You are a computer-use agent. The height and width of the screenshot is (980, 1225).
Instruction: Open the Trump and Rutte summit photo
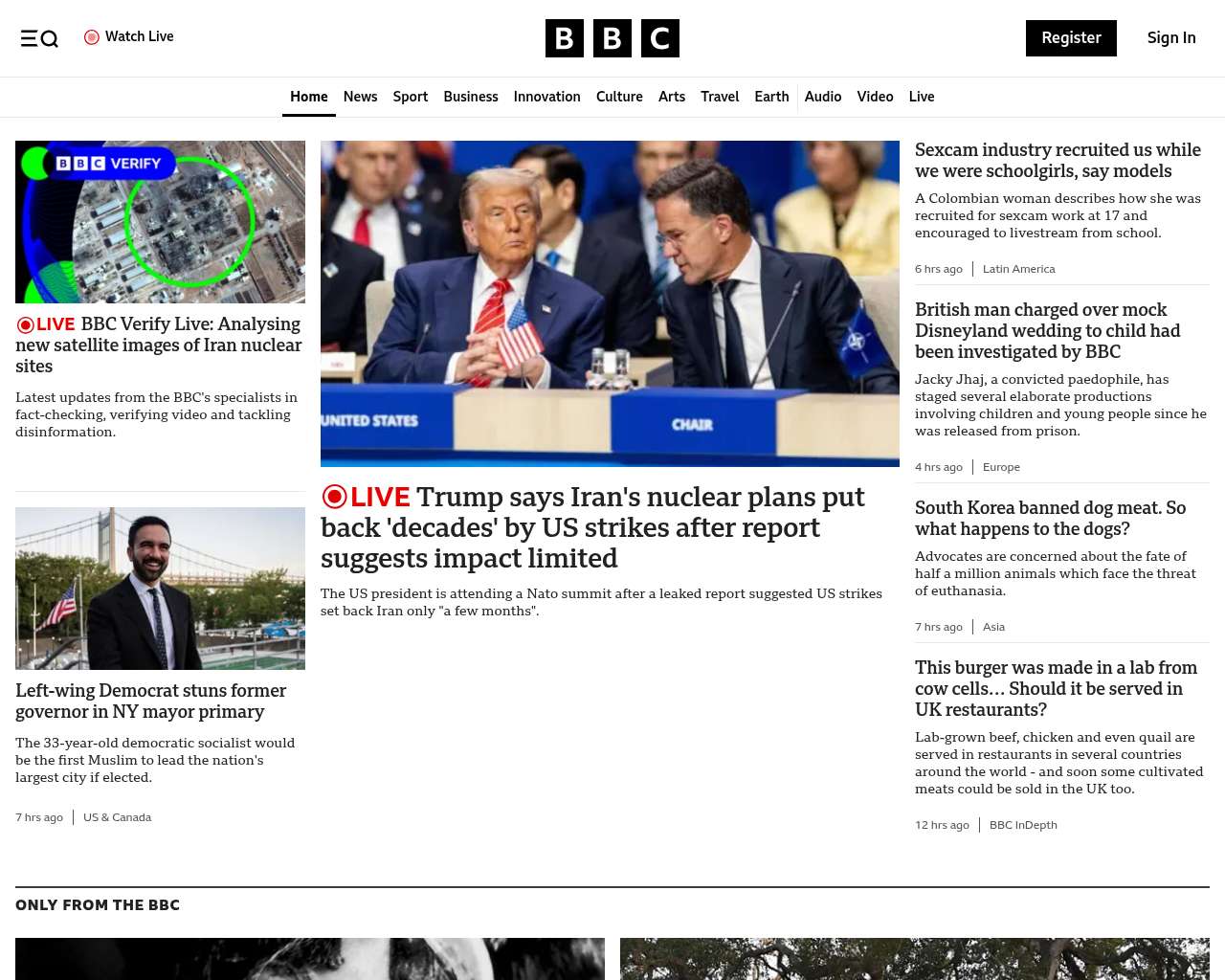pos(610,303)
